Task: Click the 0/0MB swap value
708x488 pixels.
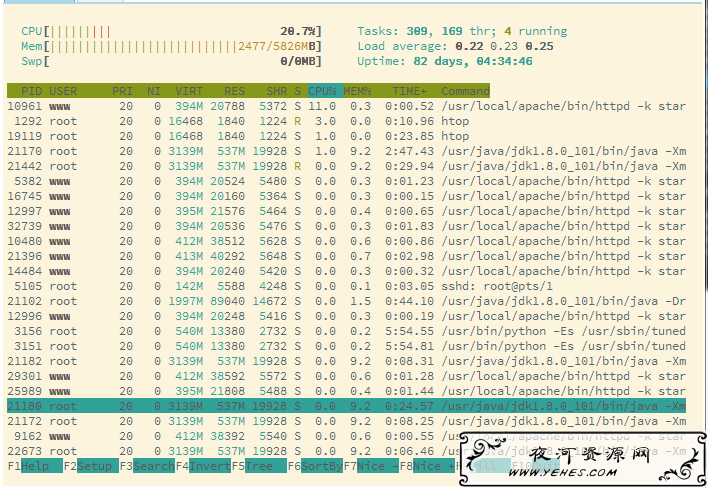Action: click(x=298, y=61)
